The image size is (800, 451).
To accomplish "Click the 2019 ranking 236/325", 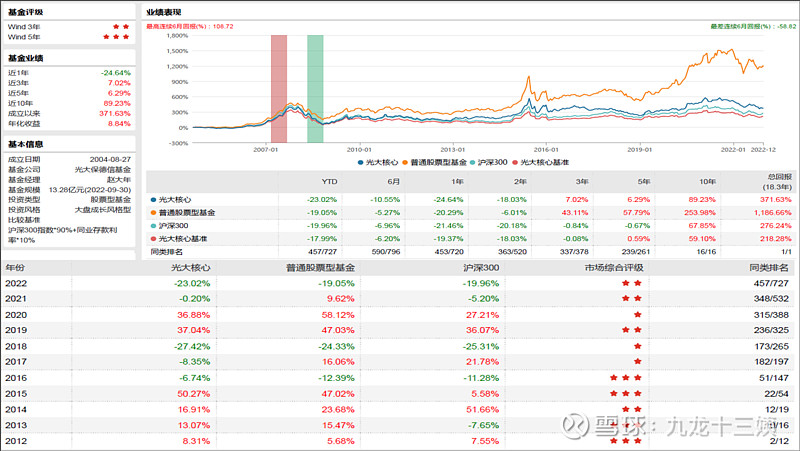I will coord(771,331).
